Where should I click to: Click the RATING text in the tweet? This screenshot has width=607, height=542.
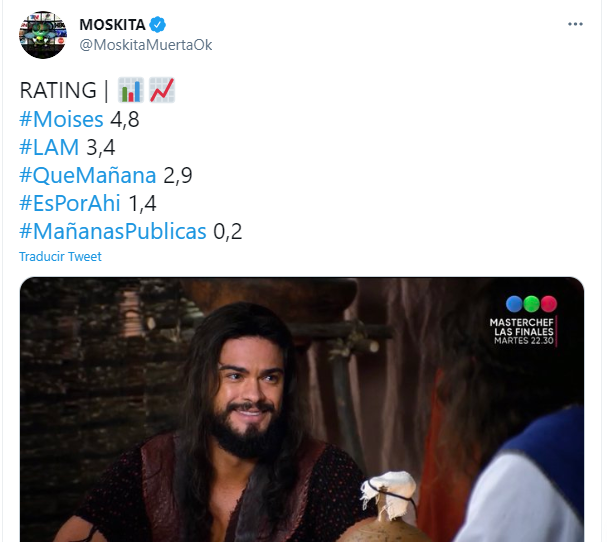click(x=58, y=90)
